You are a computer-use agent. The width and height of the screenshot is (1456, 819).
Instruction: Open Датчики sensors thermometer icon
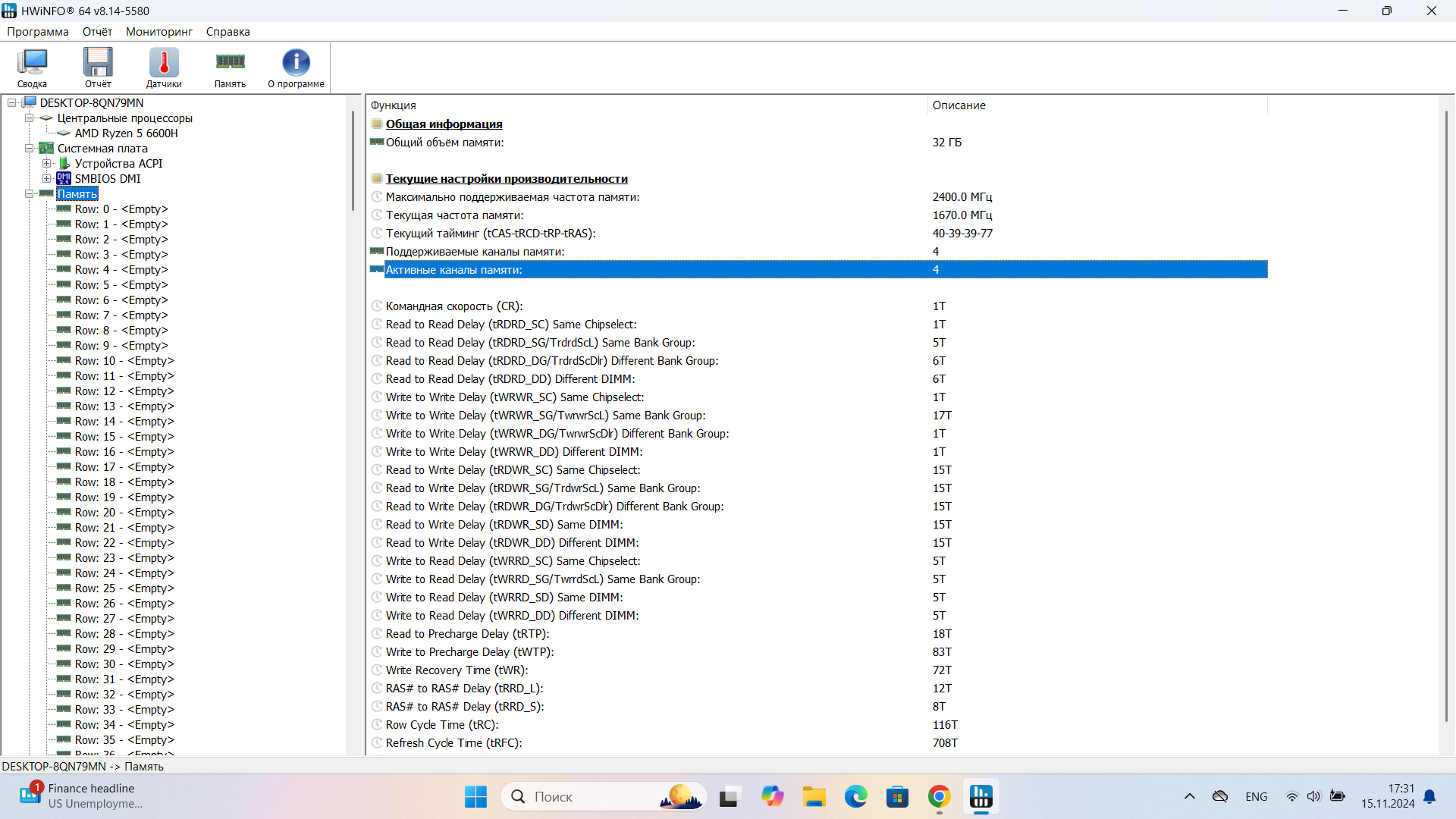(164, 67)
